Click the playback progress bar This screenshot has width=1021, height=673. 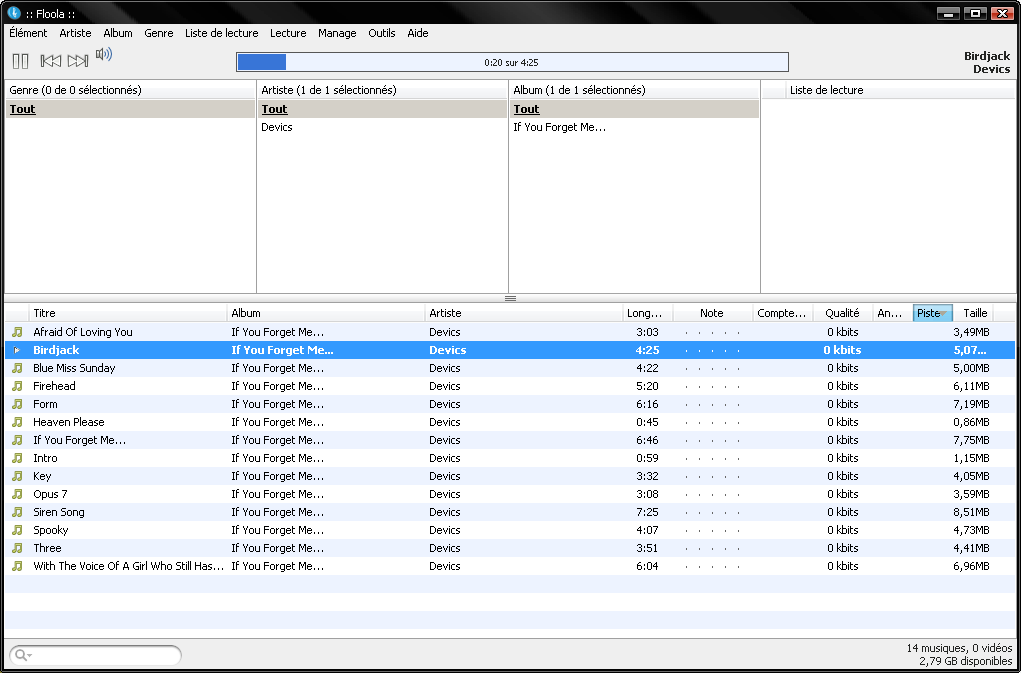pos(512,62)
